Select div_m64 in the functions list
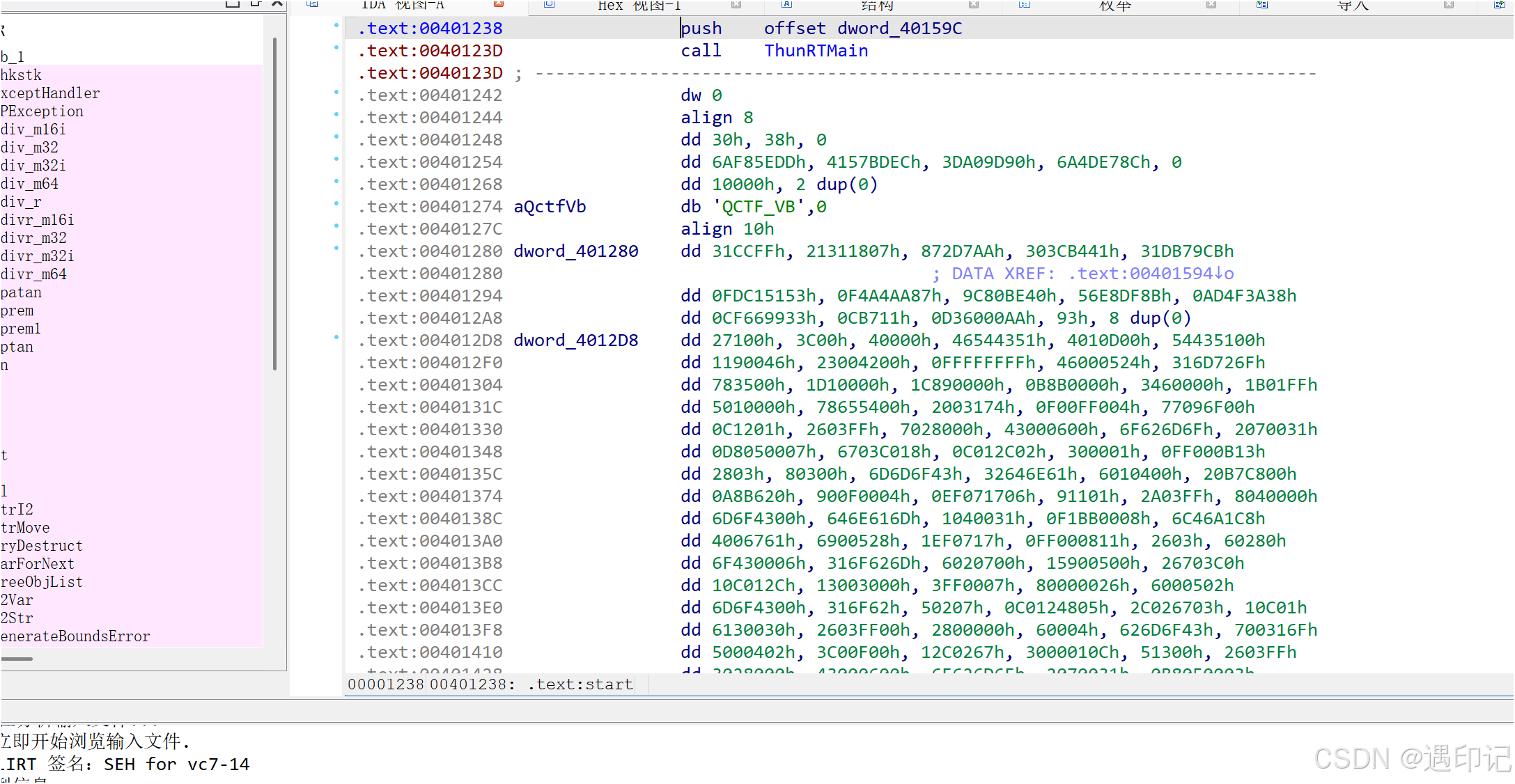The width and height of the screenshot is (1515, 784). 29,184
